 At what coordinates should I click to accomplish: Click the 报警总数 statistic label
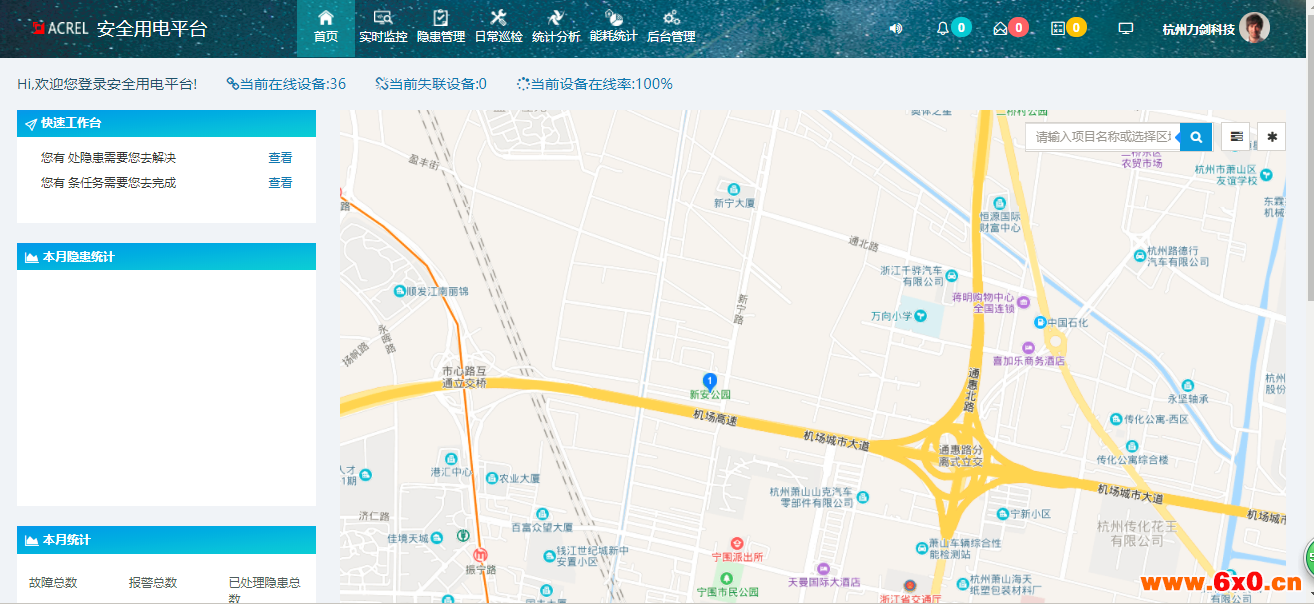[153, 582]
